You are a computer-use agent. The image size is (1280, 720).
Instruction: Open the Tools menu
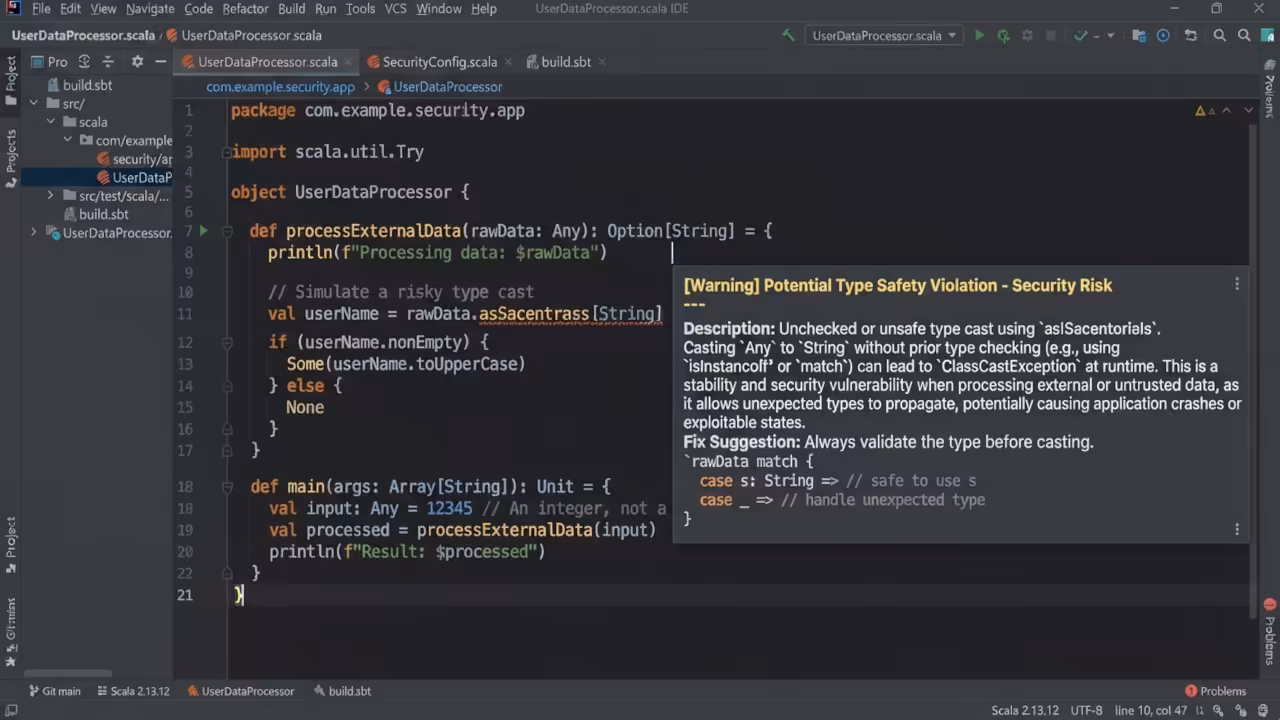(x=360, y=9)
